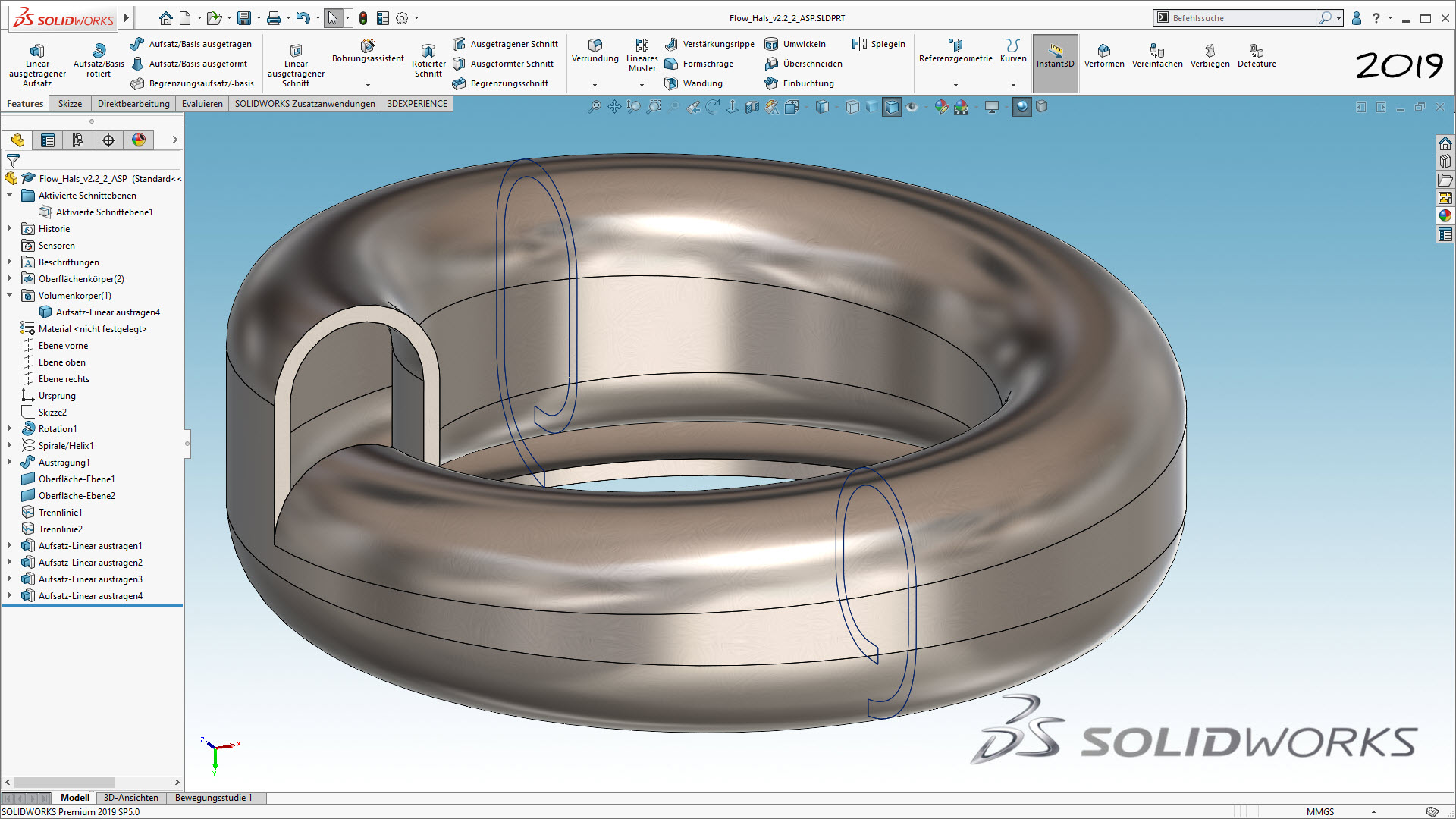Image resolution: width=1456 pixels, height=819 pixels.
Task: Switch to hidden lines display style
Action: pyautogui.click(x=852, y=107)
